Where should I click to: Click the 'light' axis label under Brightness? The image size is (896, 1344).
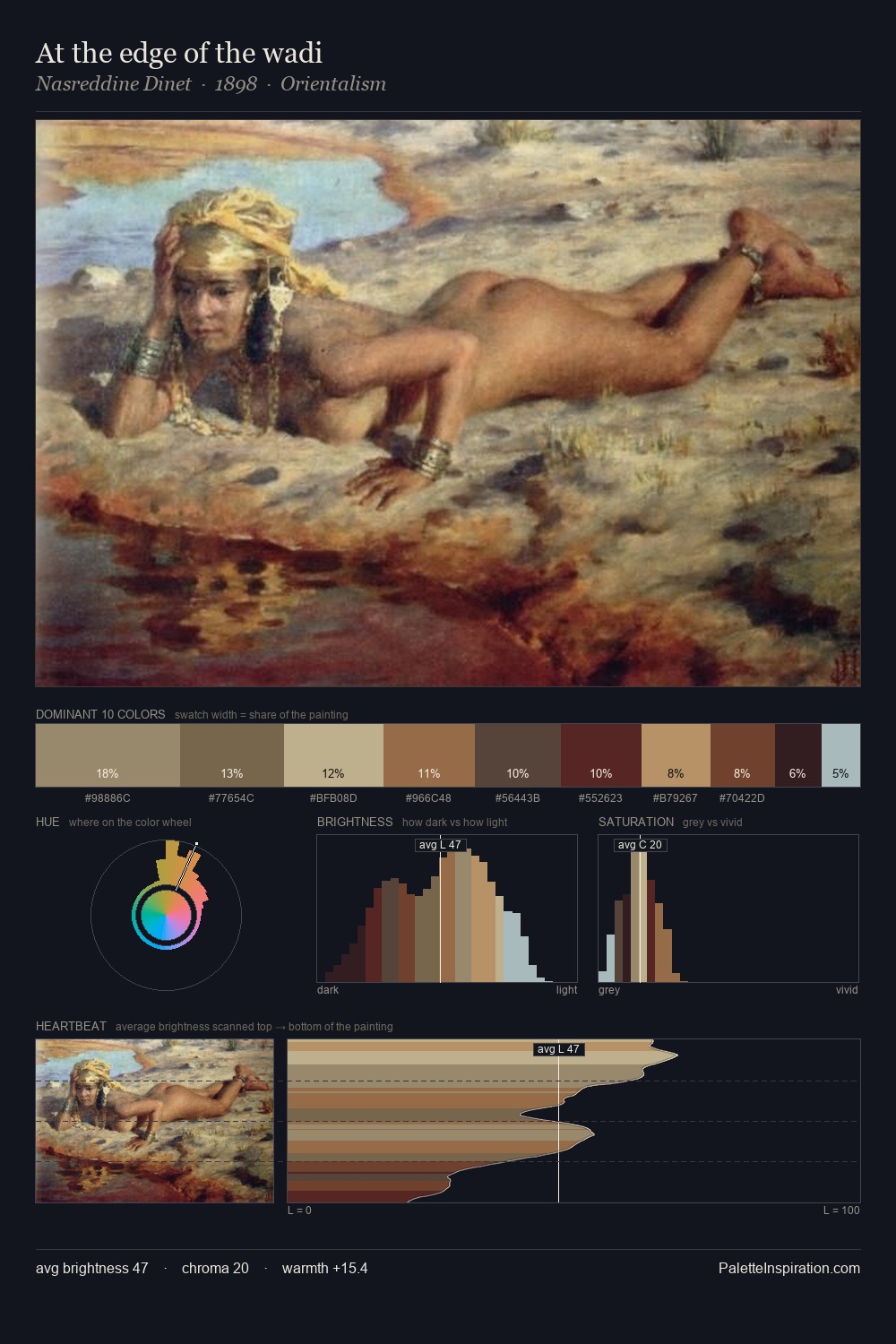point(566,990)
